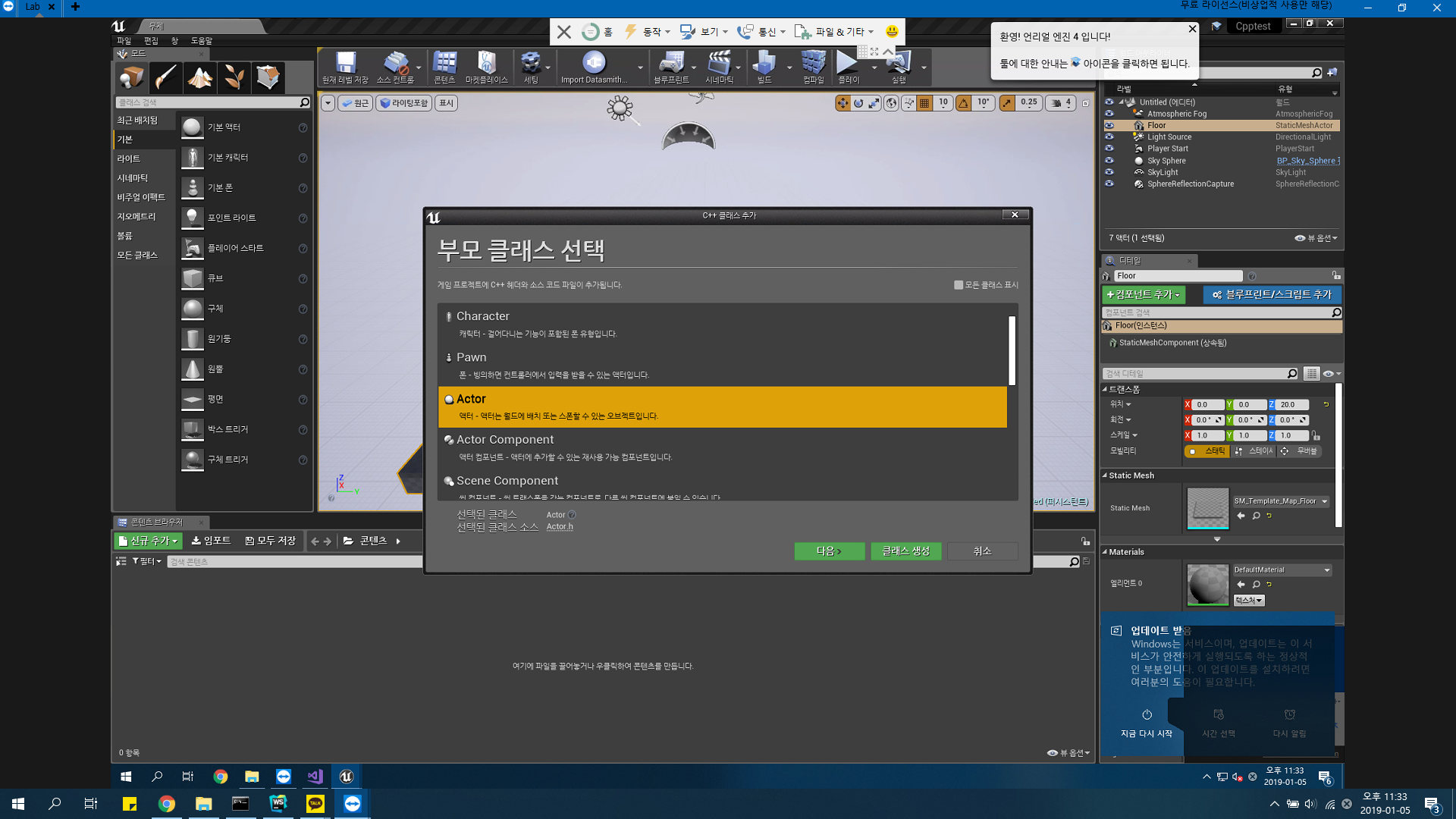Viewport: 1456px width, 819px height.
Task: Open the Help menu
Action: 201,41
